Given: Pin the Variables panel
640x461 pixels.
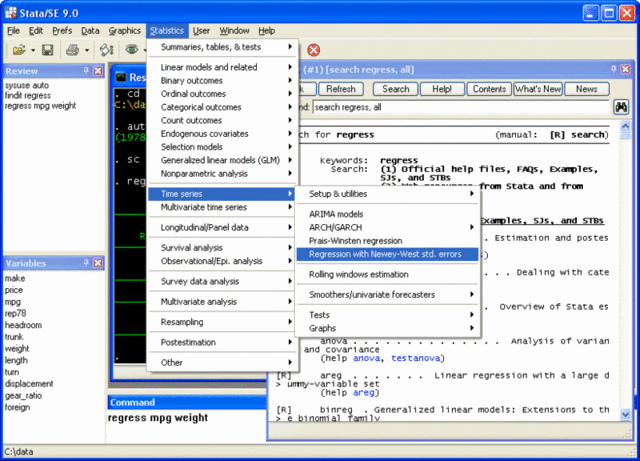Looking at the screenshot, I should [x=86, y=263].
